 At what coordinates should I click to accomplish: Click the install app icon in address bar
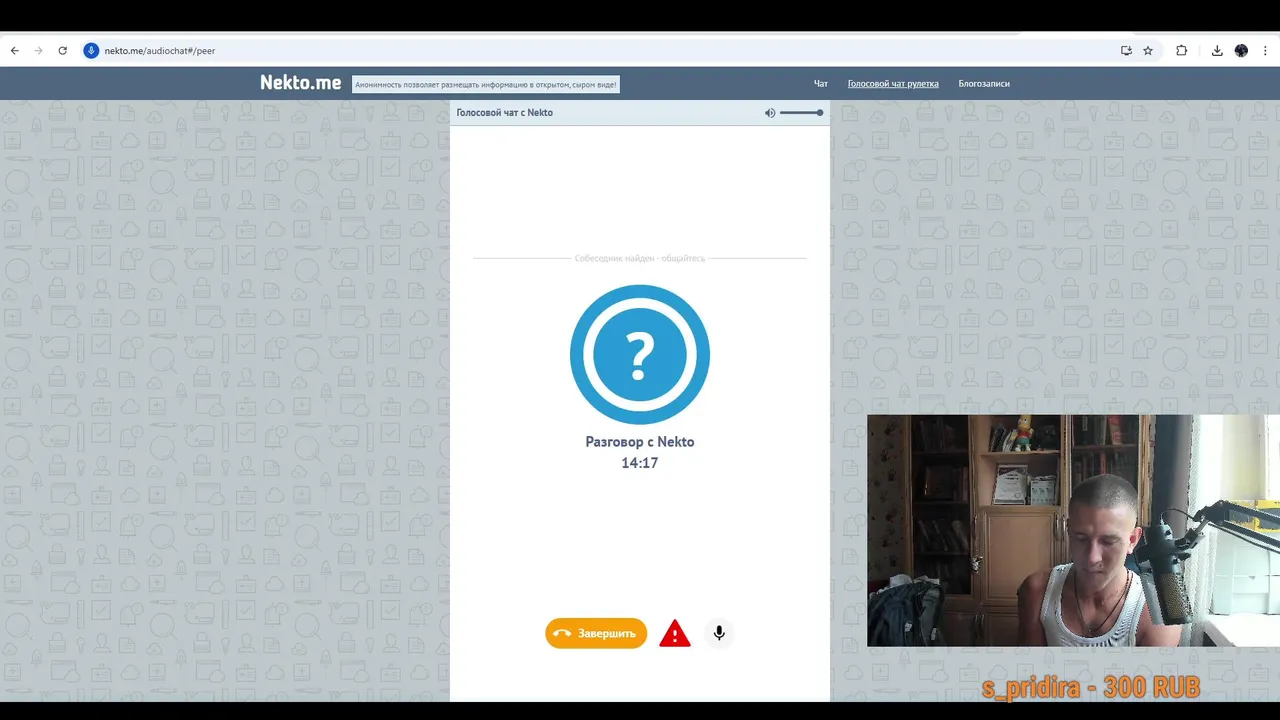click(1126, 50)
